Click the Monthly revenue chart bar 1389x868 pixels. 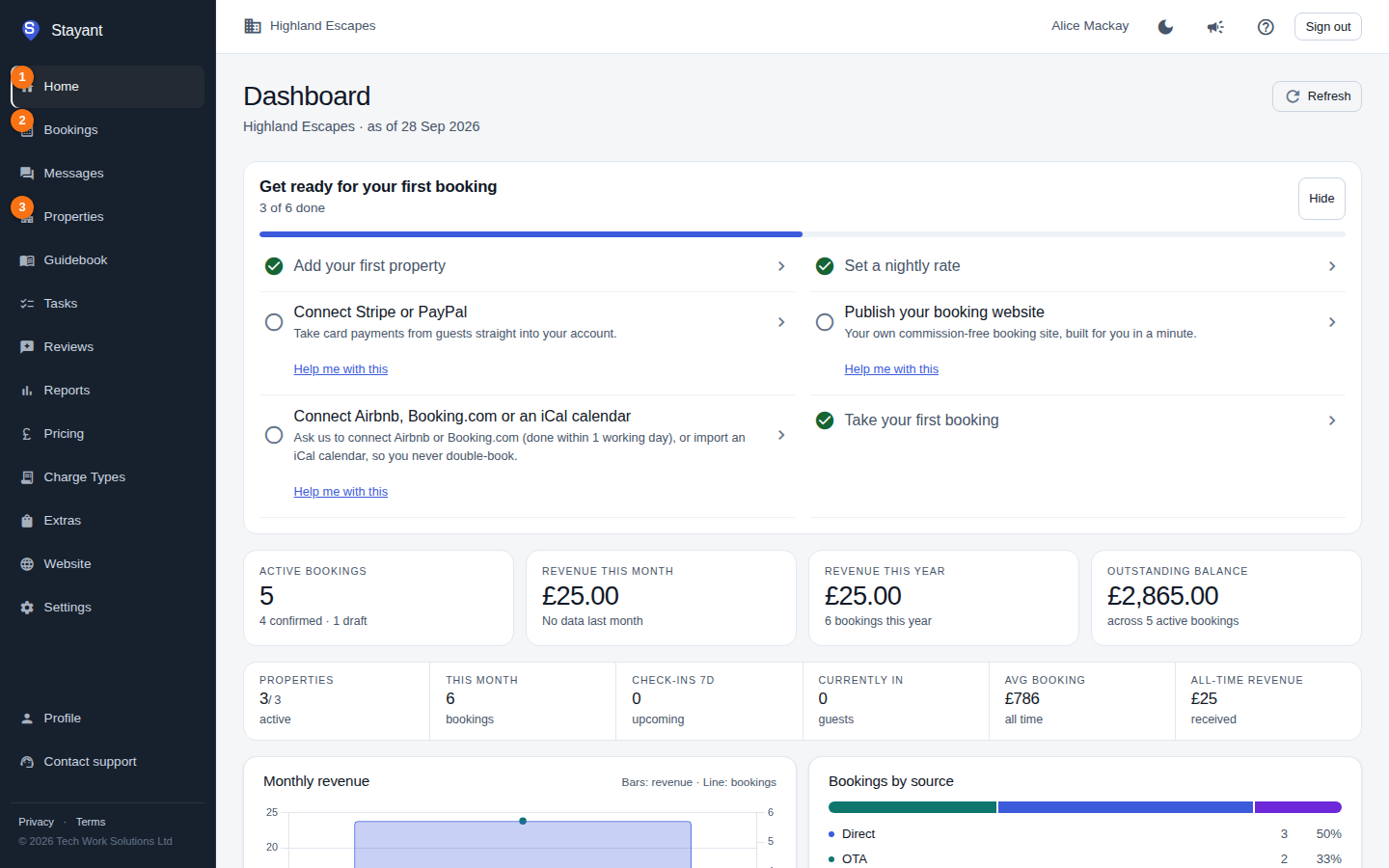pos(523,845)
